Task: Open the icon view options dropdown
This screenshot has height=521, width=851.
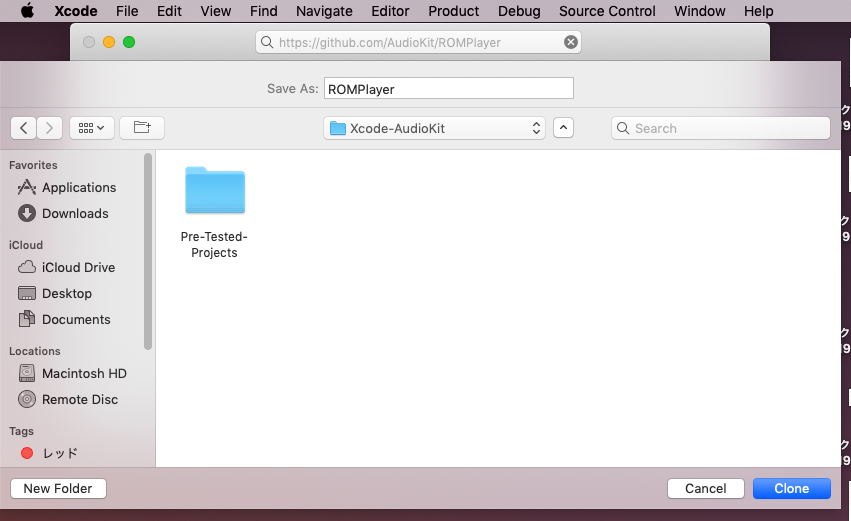Action: 92,128
